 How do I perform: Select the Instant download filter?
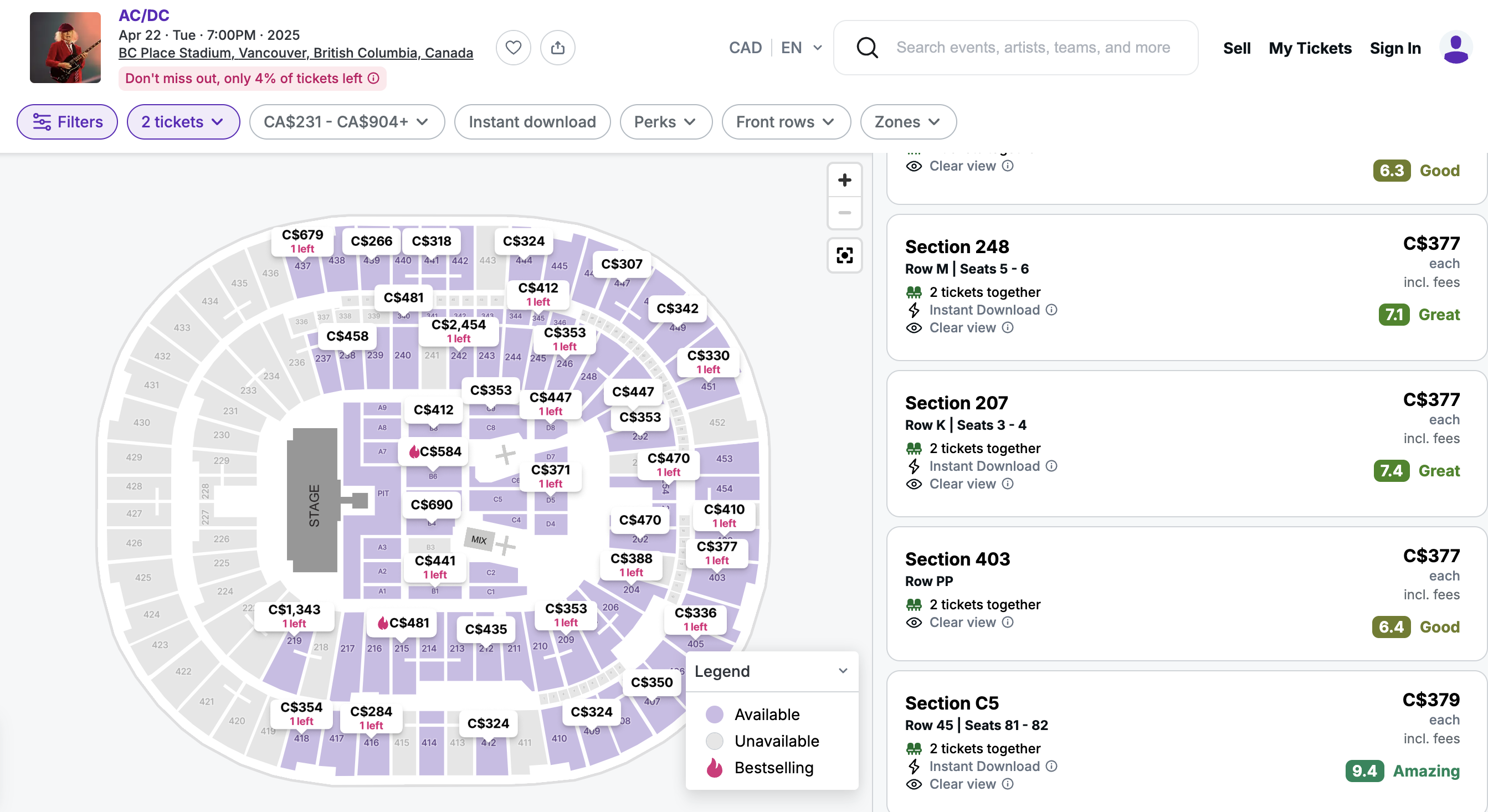(x=532, y=122)
